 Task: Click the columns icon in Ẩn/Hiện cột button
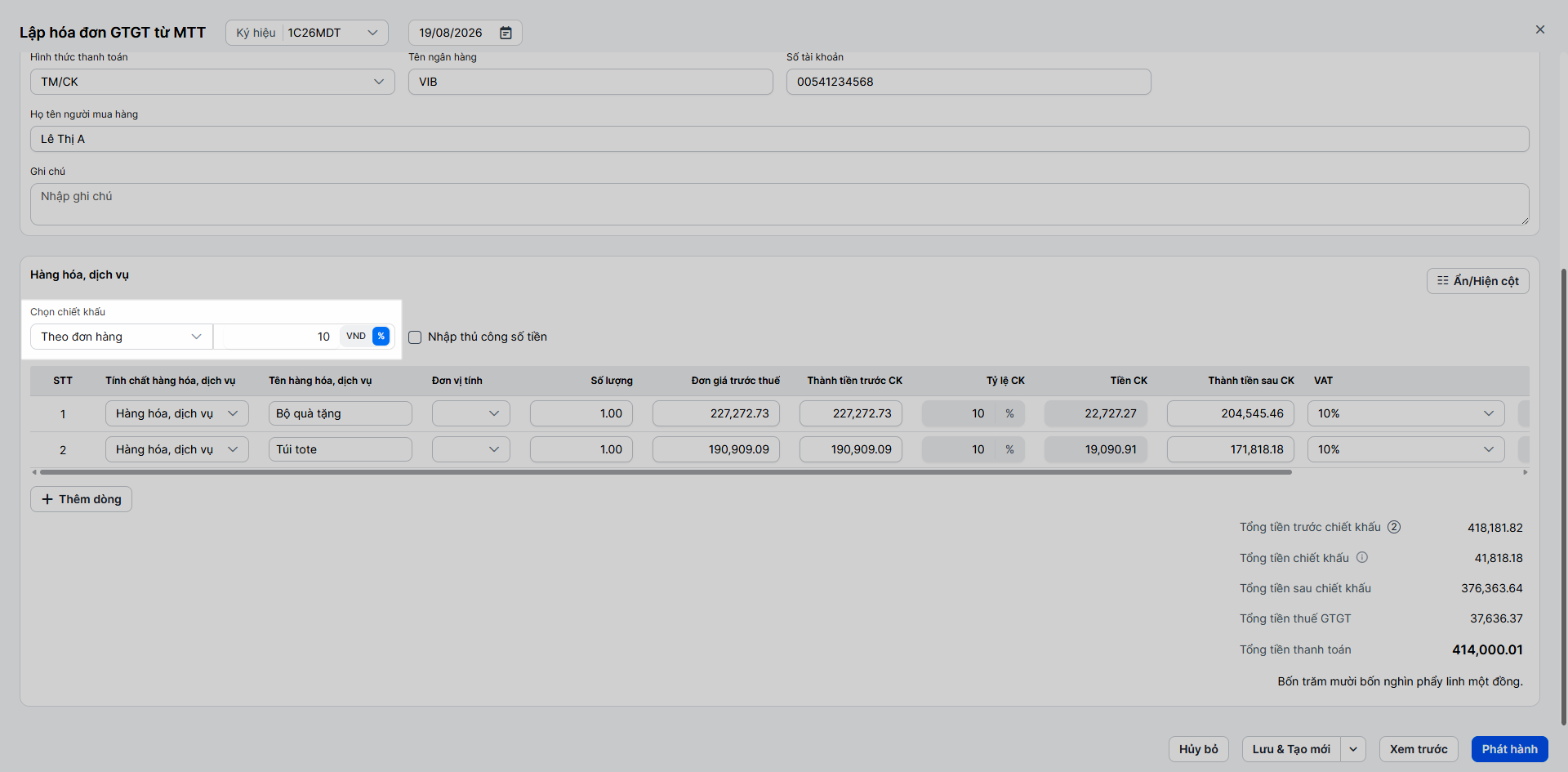coord(1443,280)
